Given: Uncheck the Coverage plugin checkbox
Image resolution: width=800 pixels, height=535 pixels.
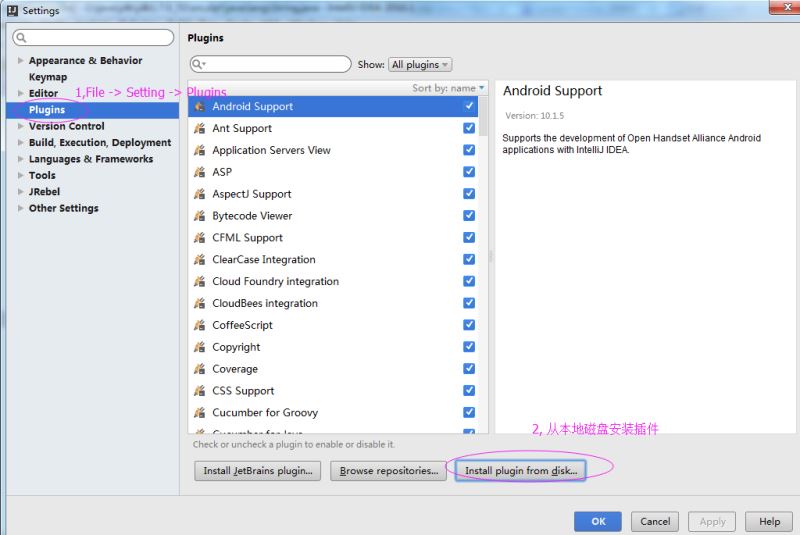Looking at the screenshot, I should point(469,369).
